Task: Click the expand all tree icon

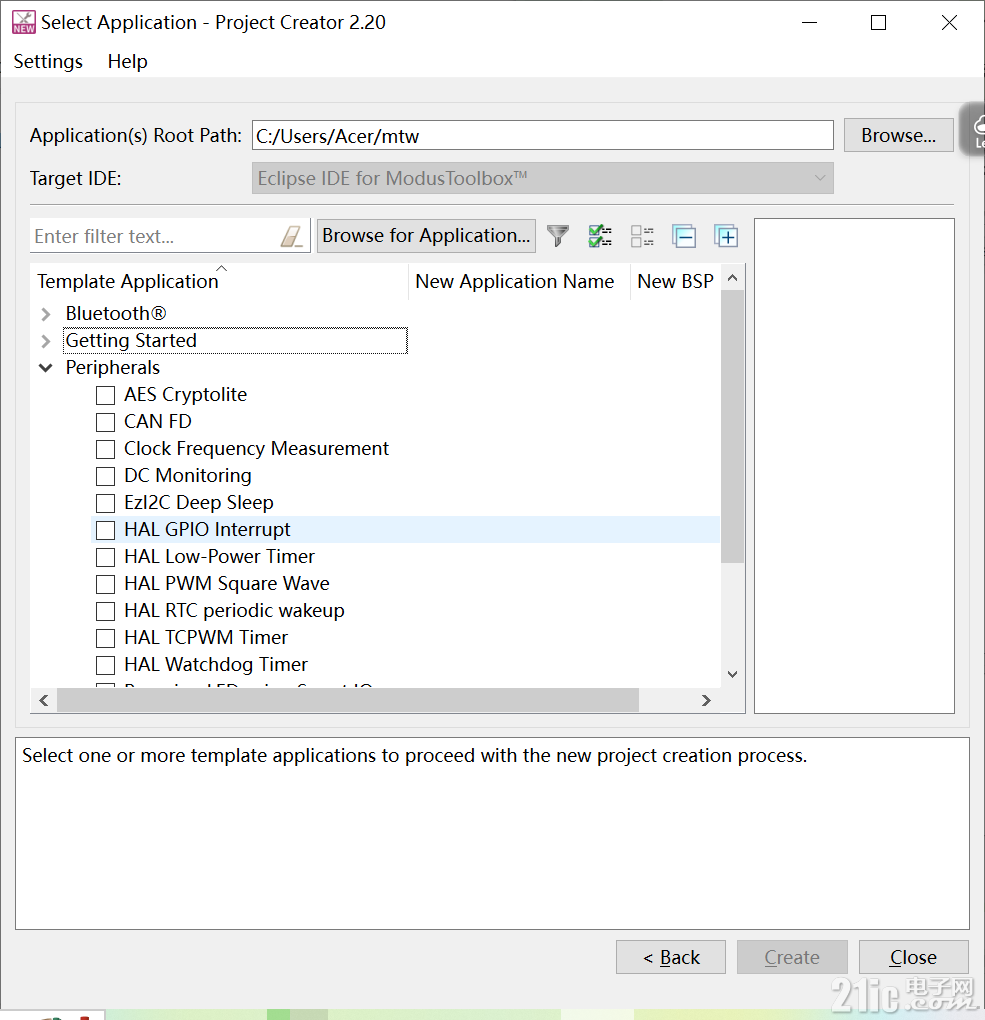Action: 725,235
